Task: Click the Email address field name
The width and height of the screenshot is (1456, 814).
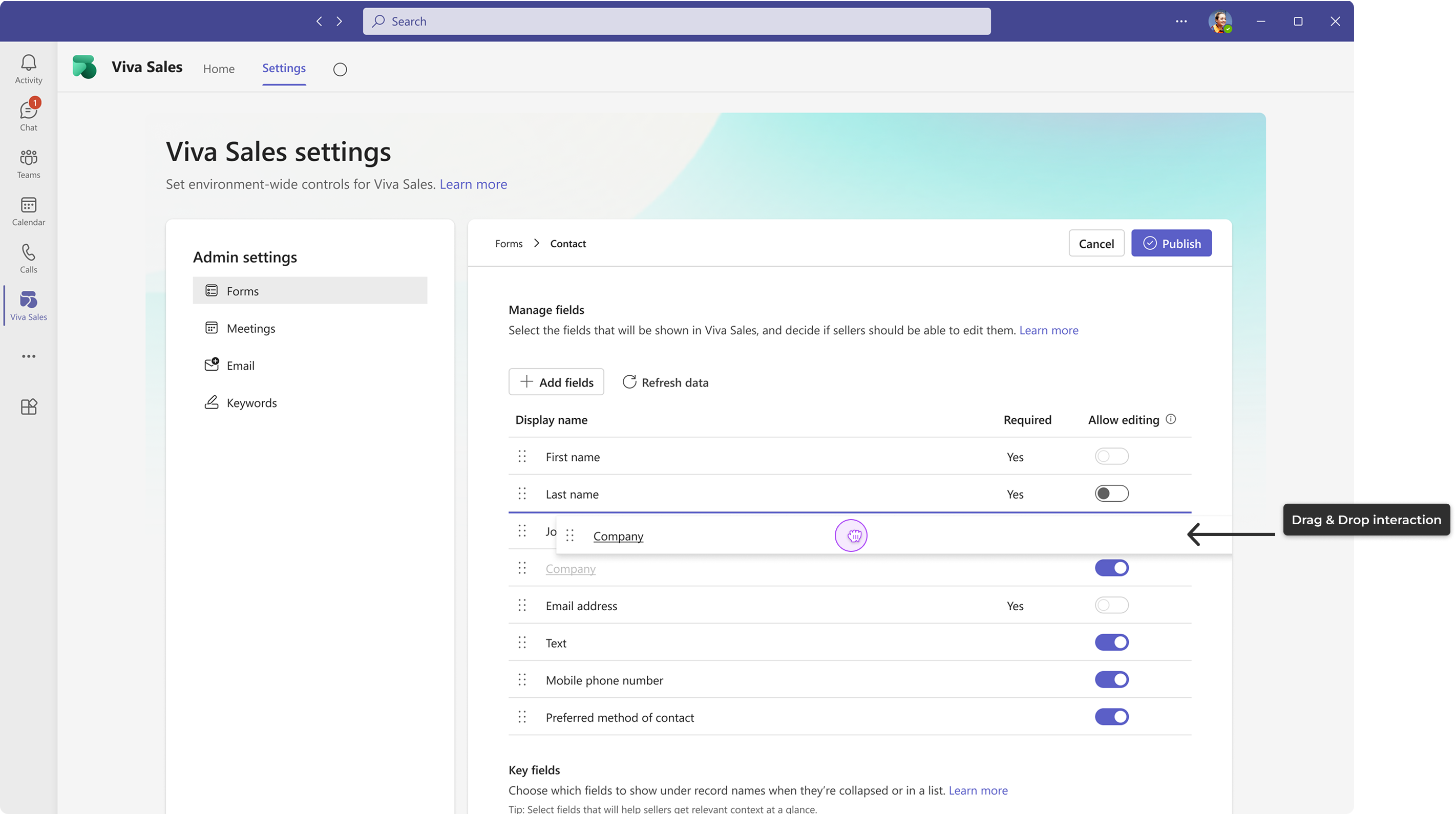Action: pyautogui.click(x=581, y=606)
